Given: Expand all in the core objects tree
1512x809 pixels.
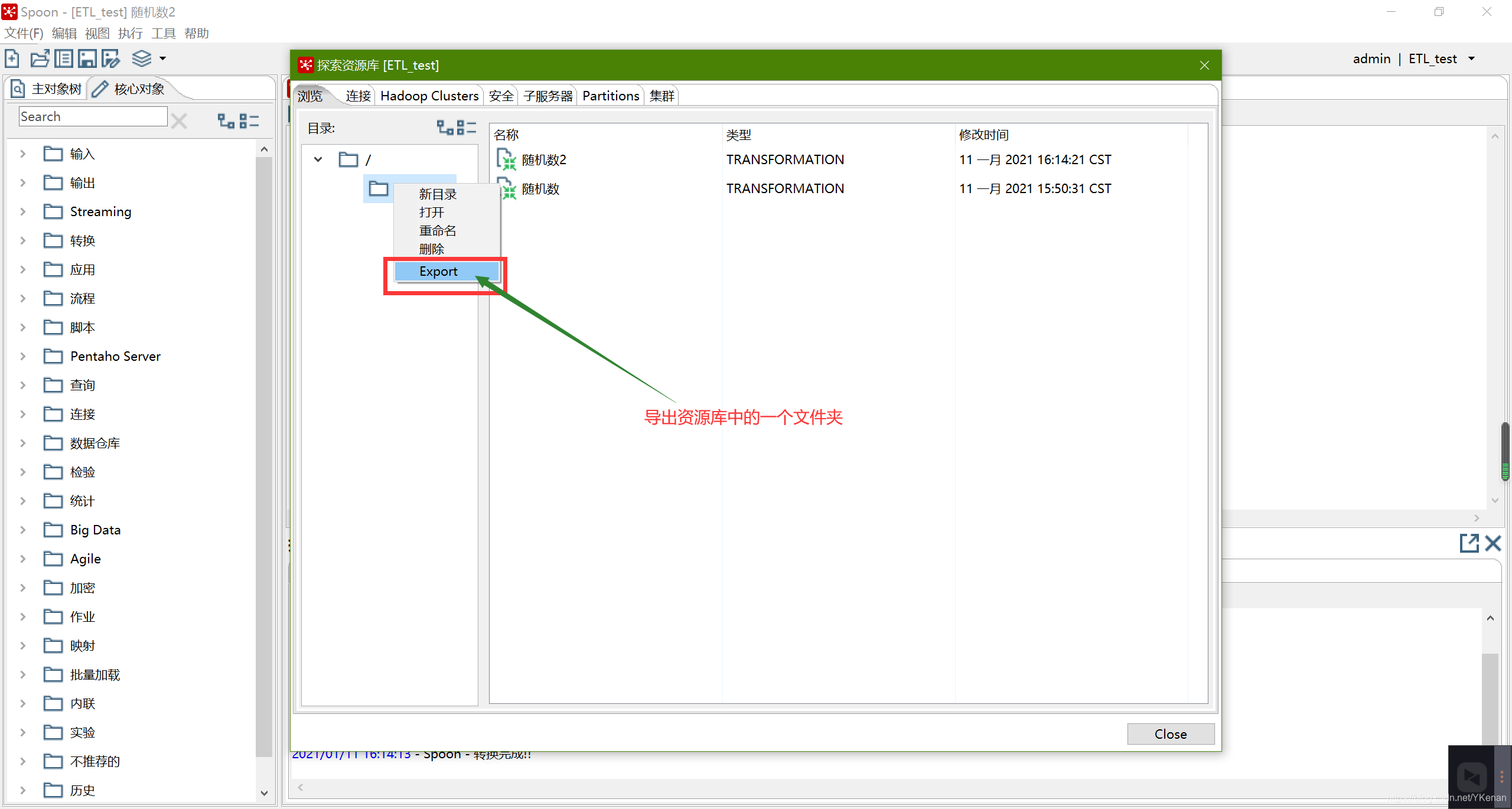Looking at the screenshot, I should (x=226, y=121).
